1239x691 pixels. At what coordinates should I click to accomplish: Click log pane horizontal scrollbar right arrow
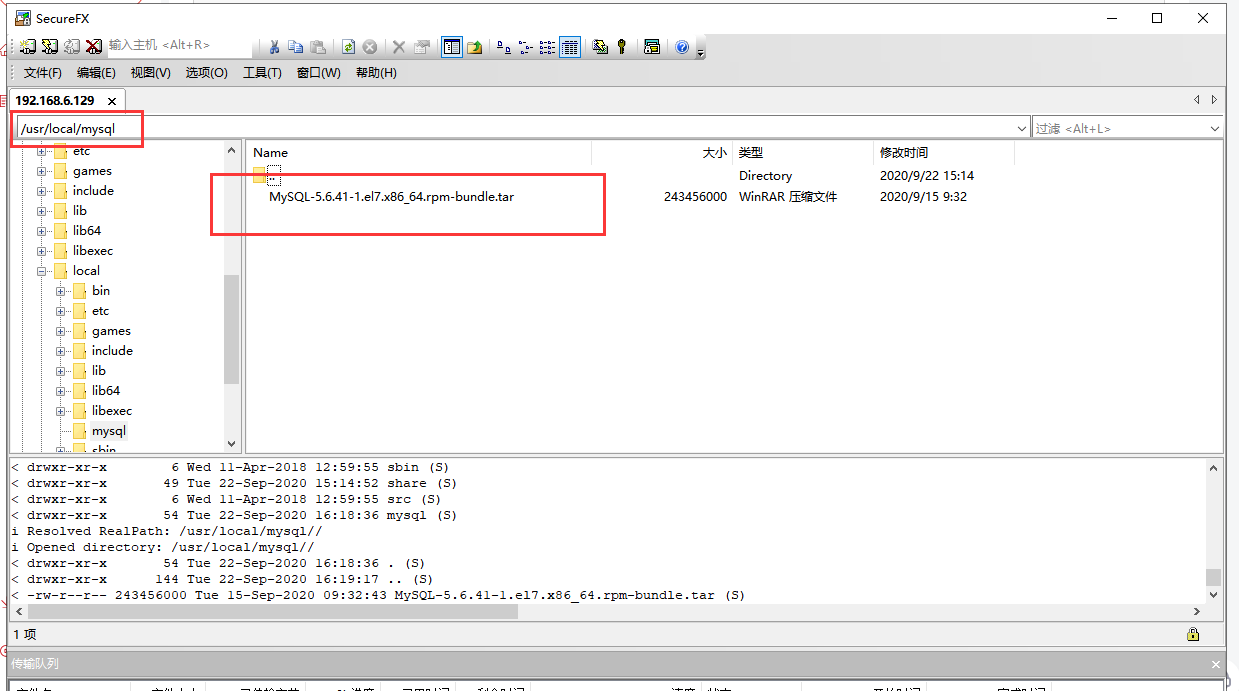pos(1197,611)
